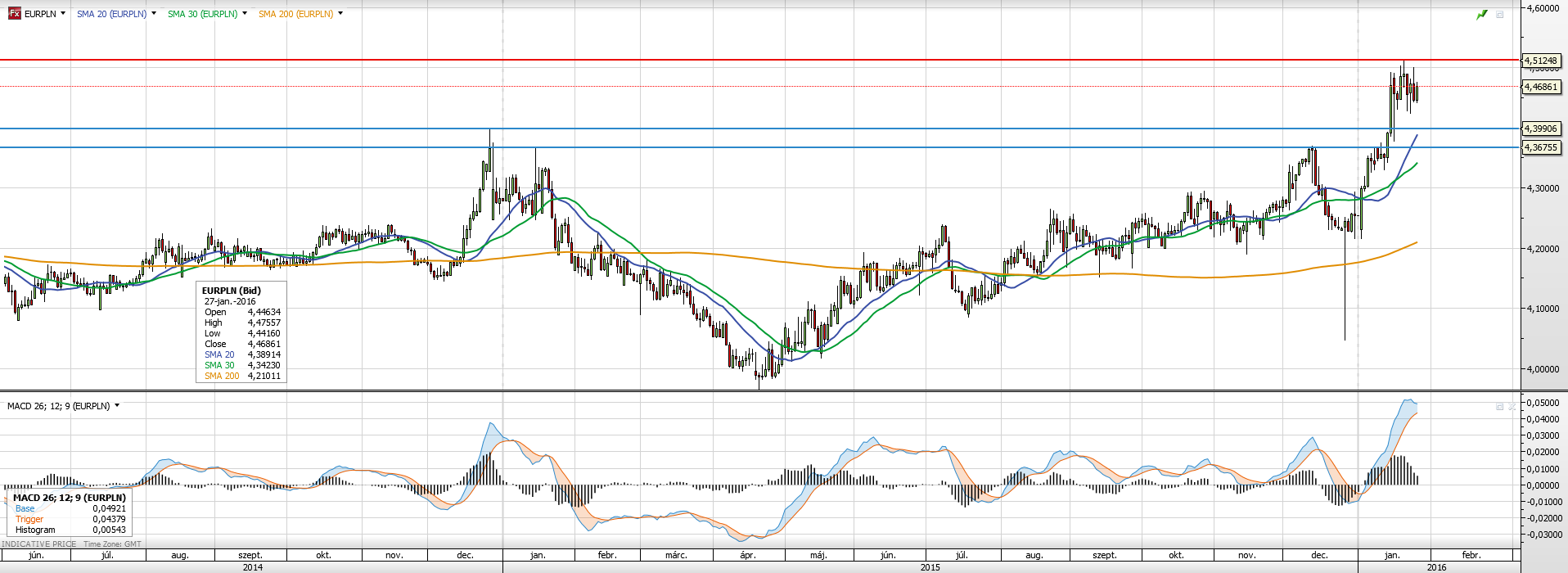
Task: Select the 4,51248 red line price tag
Action: pyautogui.click(x=1541, y=61)
